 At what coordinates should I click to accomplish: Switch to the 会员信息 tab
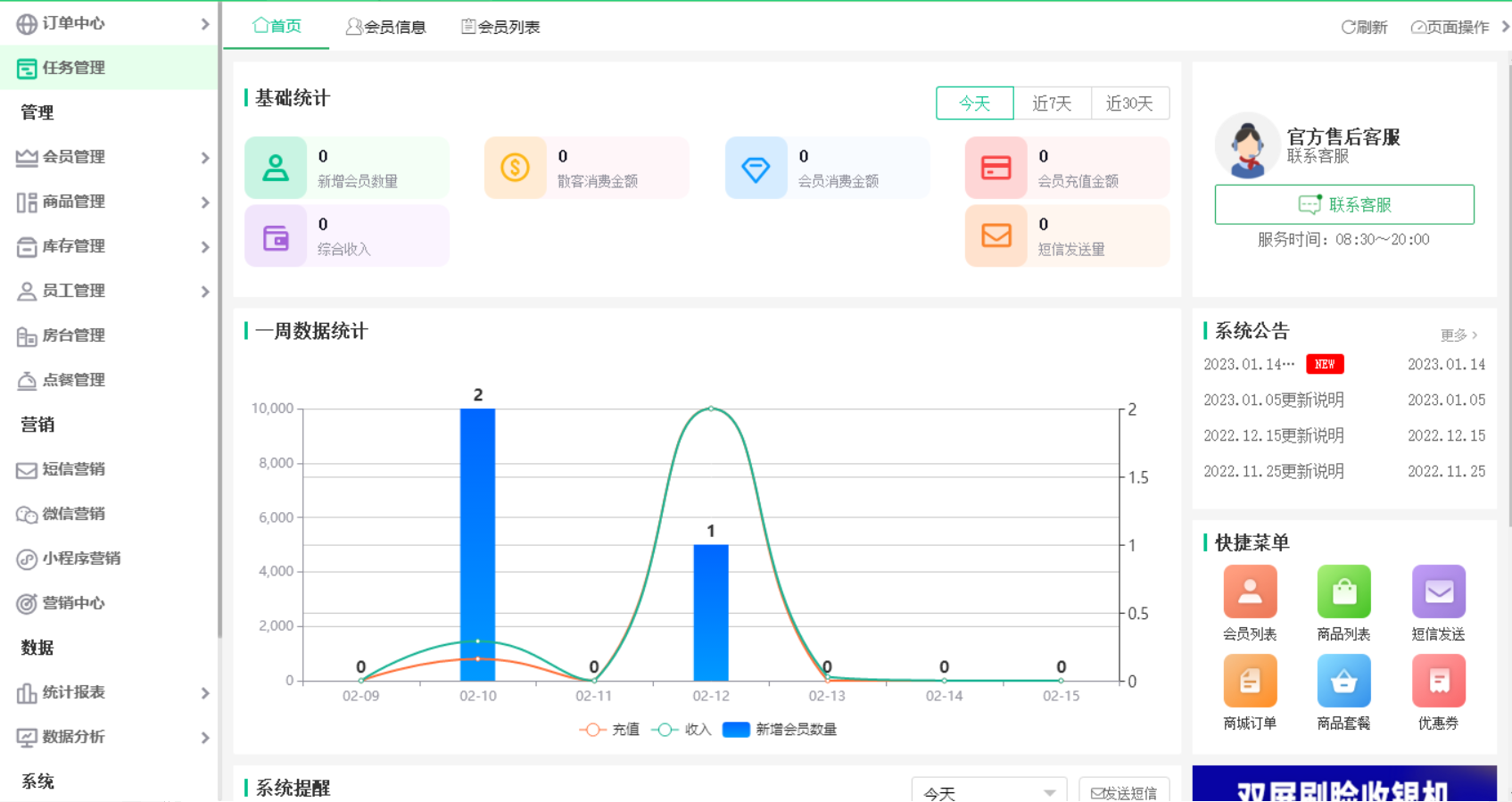pos(386,27)
